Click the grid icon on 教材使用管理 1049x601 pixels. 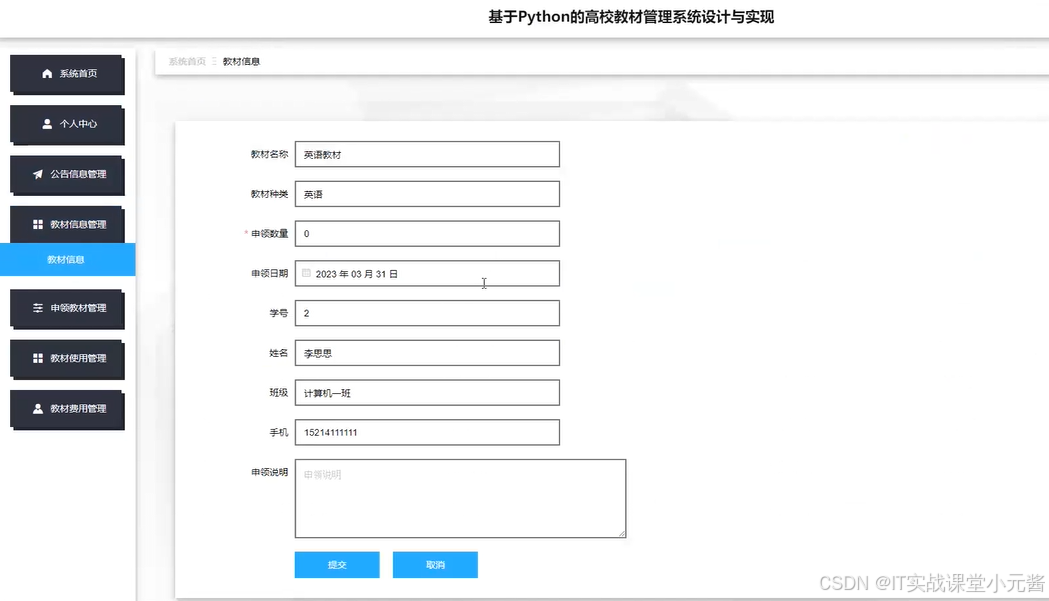tap(40, 359)
